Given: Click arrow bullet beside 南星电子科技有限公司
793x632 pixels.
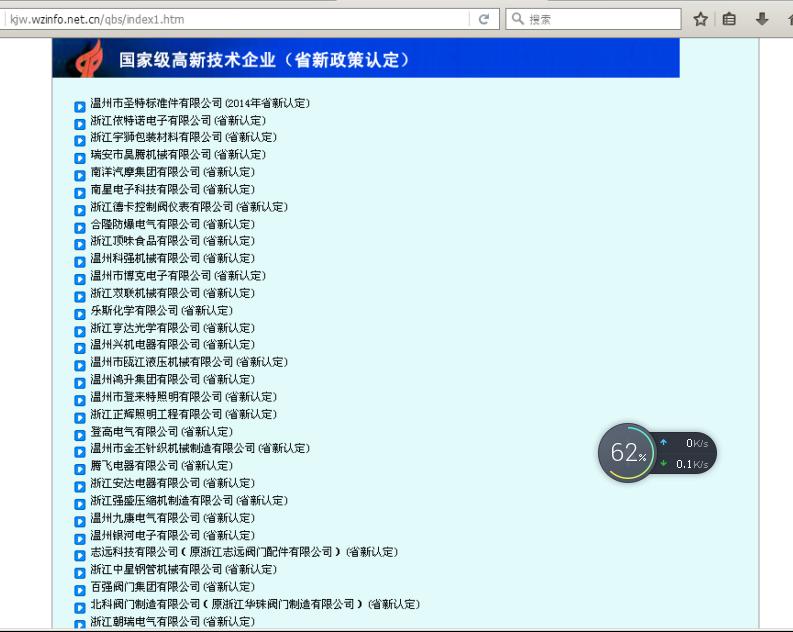Looking at the screenshot, I should (x=80, y=193).
